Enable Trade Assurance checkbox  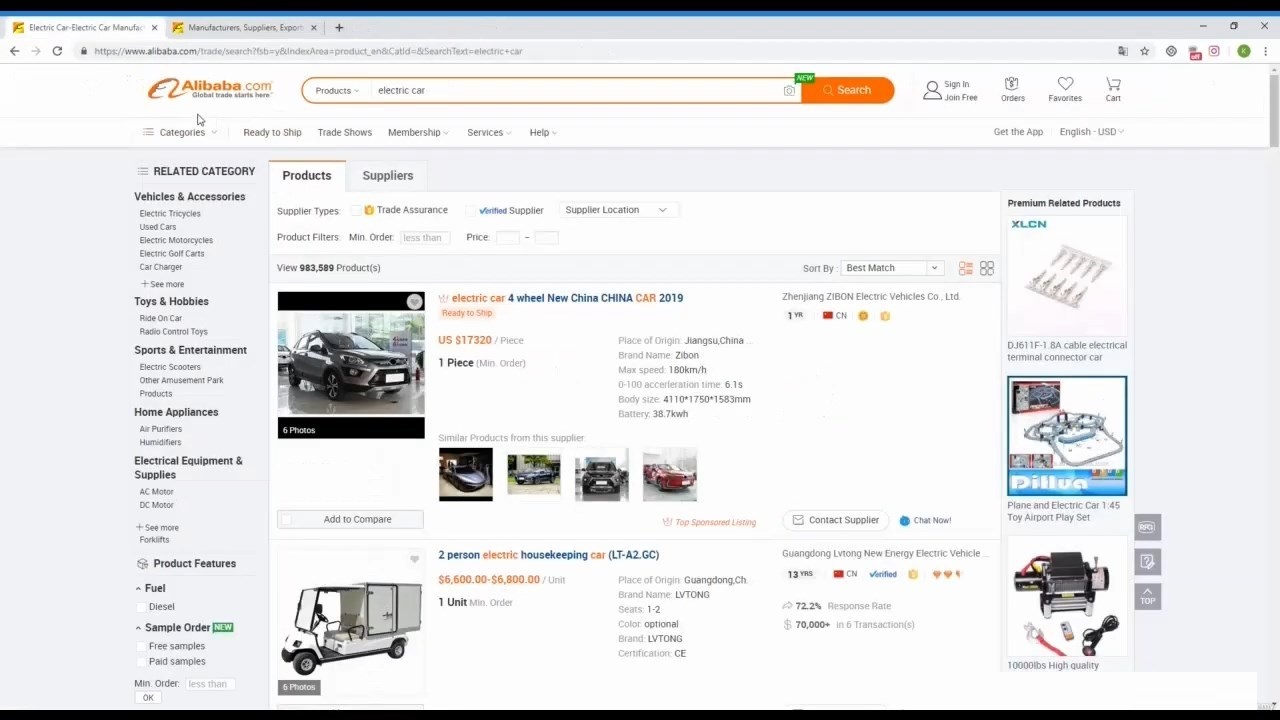(355, 210)
